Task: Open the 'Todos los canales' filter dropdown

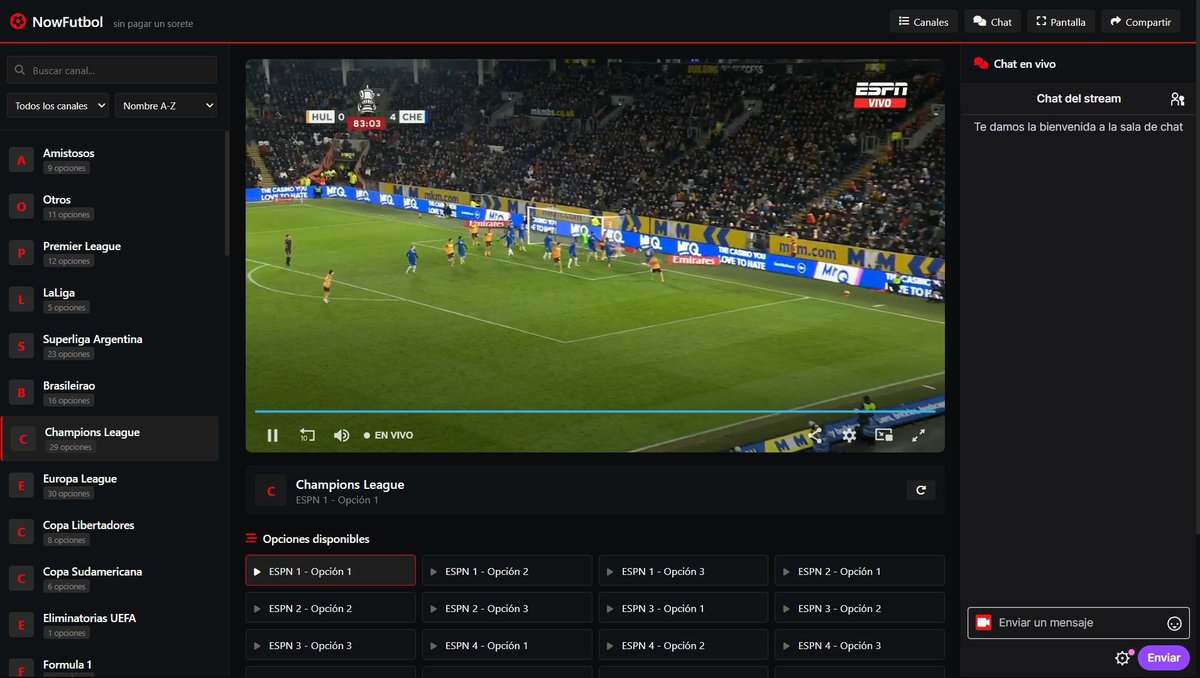Action: click(x=59, y=105)
